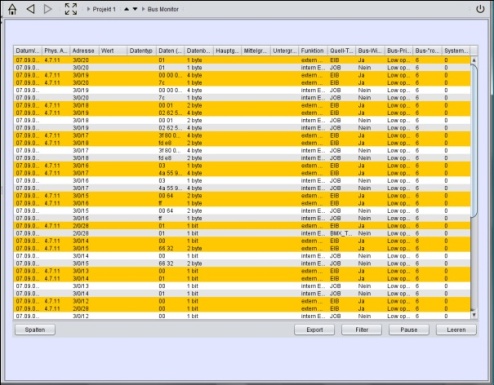Click the Mittelgr... column header
This screenshot has width=494, height=385.
click(x=256, y=51)
